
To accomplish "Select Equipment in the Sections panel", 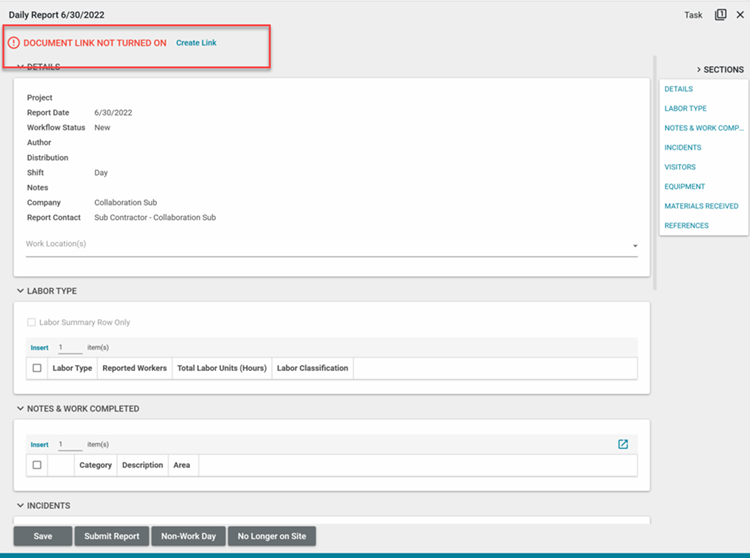I will [684, 186].
